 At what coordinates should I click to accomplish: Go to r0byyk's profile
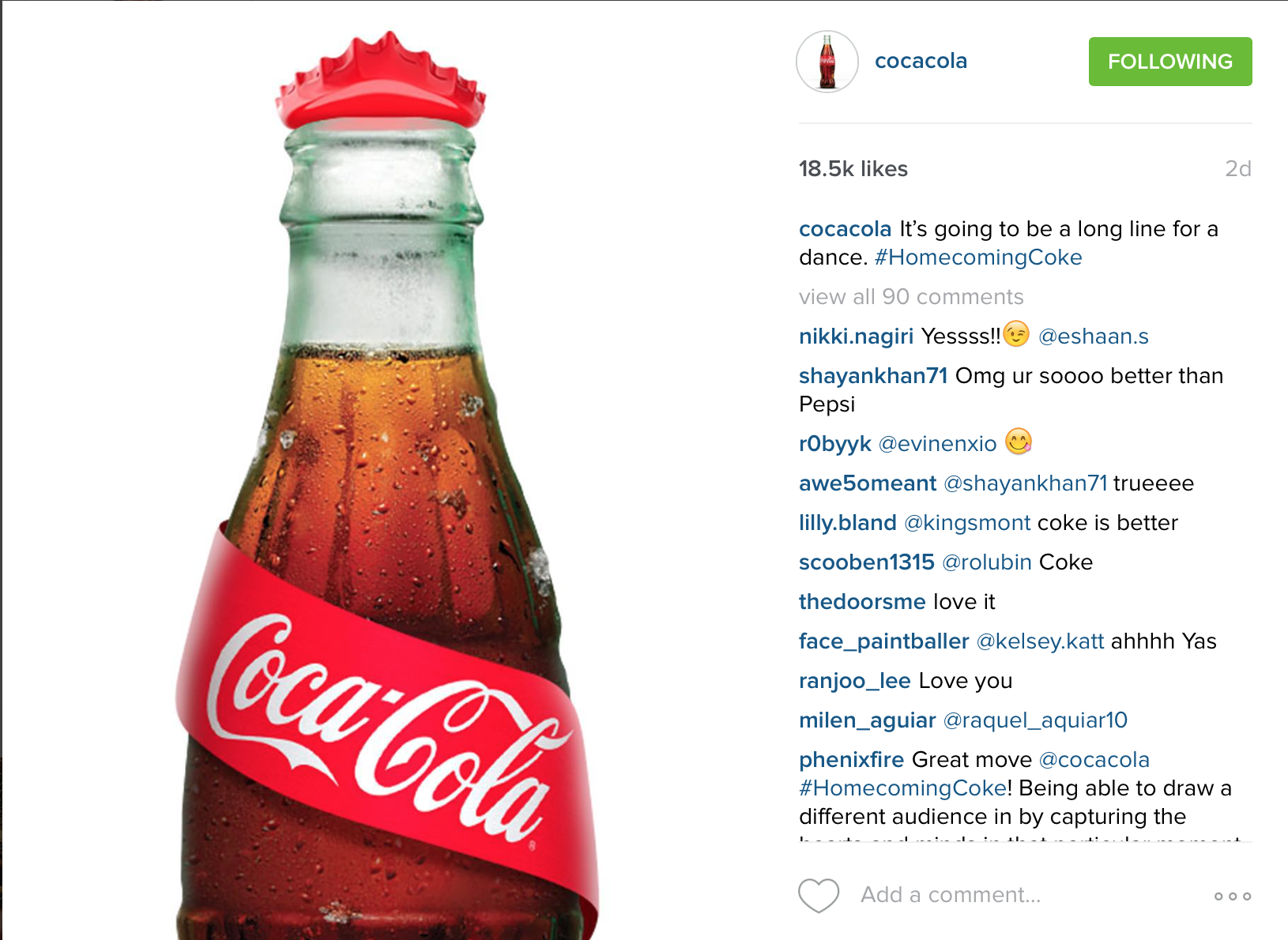coord(834,444)
